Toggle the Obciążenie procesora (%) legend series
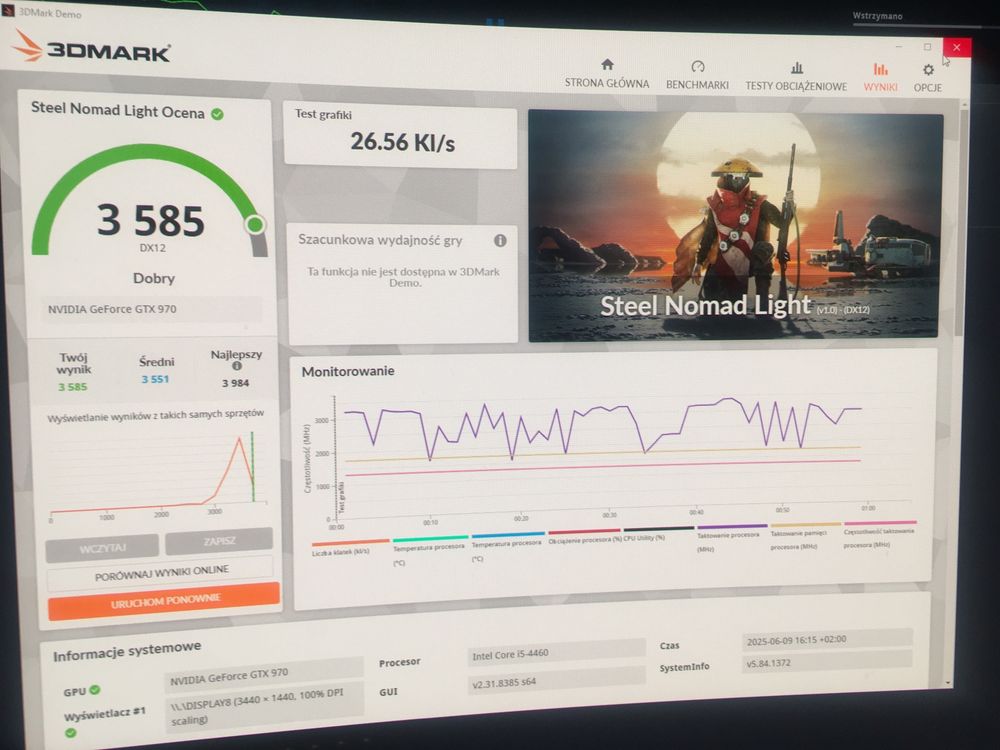This screenshot has width=1000, height=750. coord(584,536)
